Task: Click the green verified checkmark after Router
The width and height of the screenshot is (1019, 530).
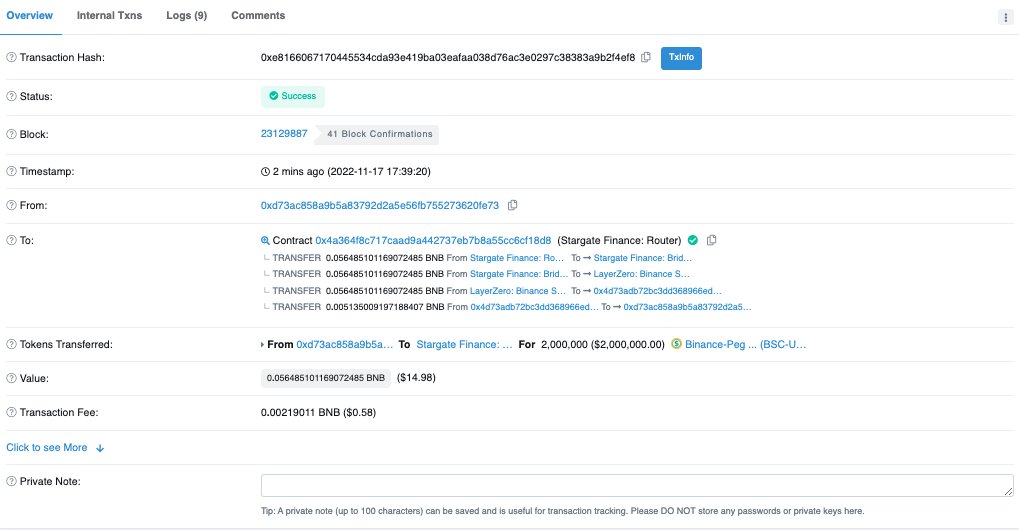Action: [693, 240]
